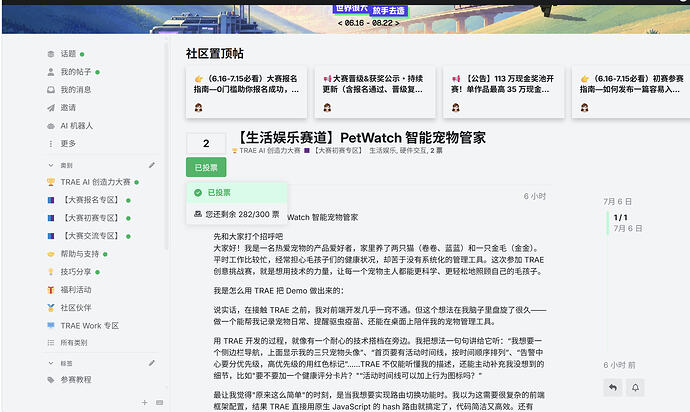Open 【大赛交流专区】 category
Viewport: 690px width, 412px height.
[x=88, y=236]
